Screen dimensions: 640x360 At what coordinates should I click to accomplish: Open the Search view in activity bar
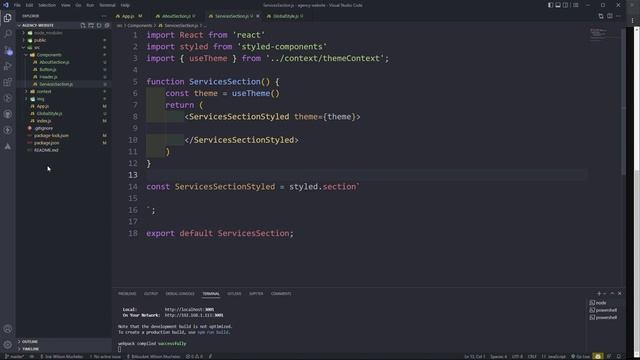(7, 34)
